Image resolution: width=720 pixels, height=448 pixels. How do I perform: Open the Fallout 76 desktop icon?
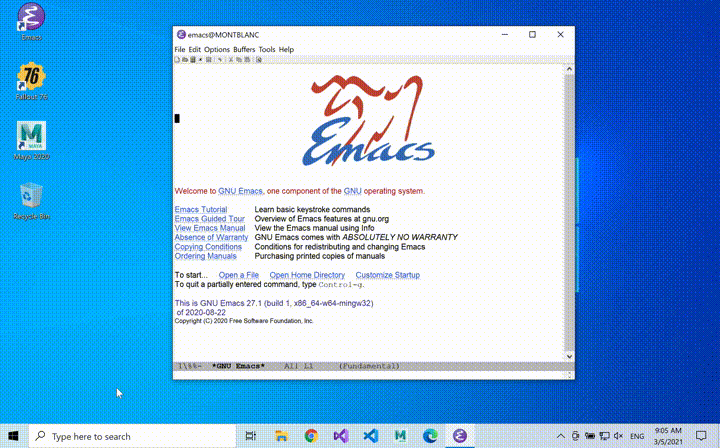(x=31, y=80)
